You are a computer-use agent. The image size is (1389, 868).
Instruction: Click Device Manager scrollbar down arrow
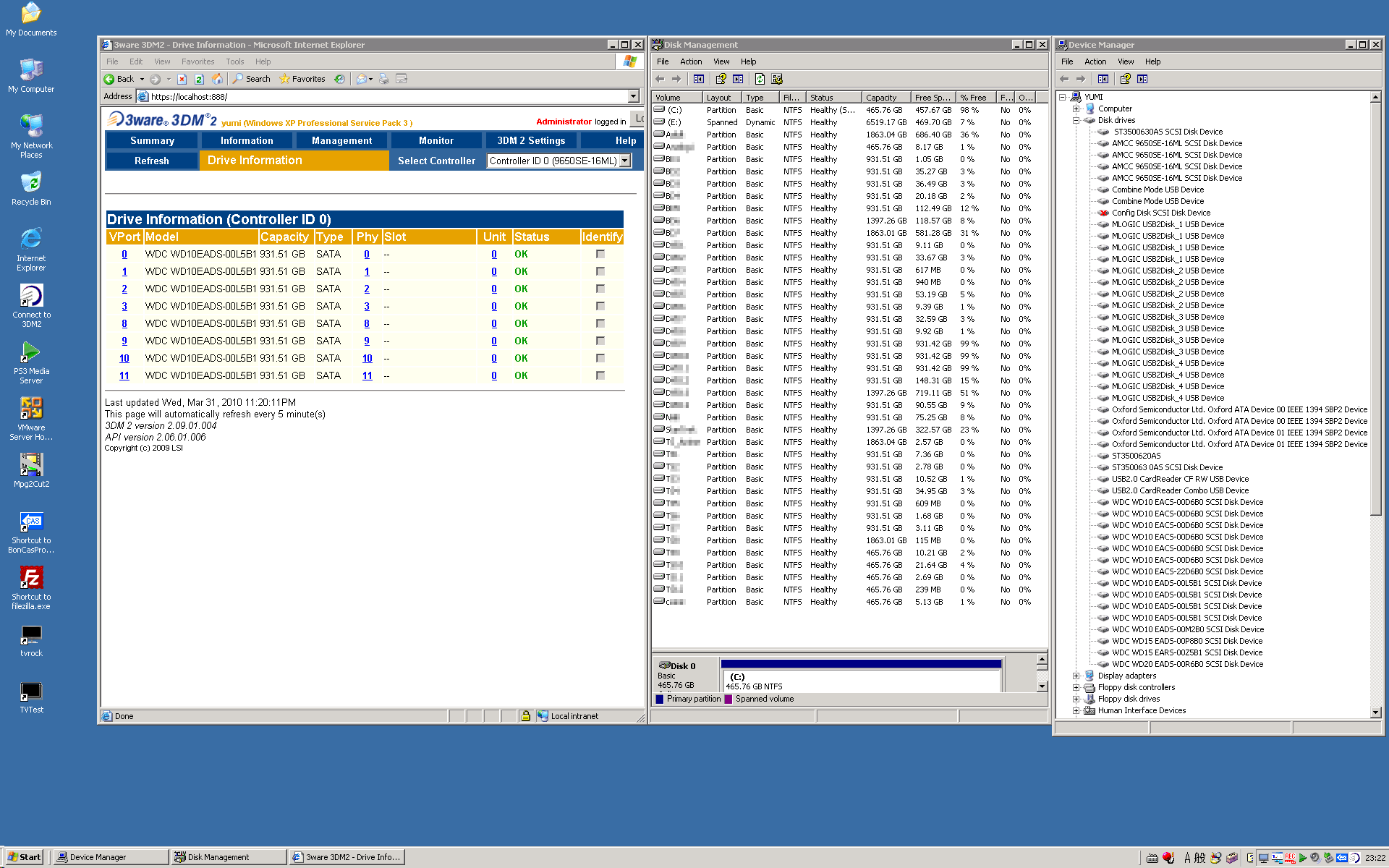click(x=1375, y=712)
